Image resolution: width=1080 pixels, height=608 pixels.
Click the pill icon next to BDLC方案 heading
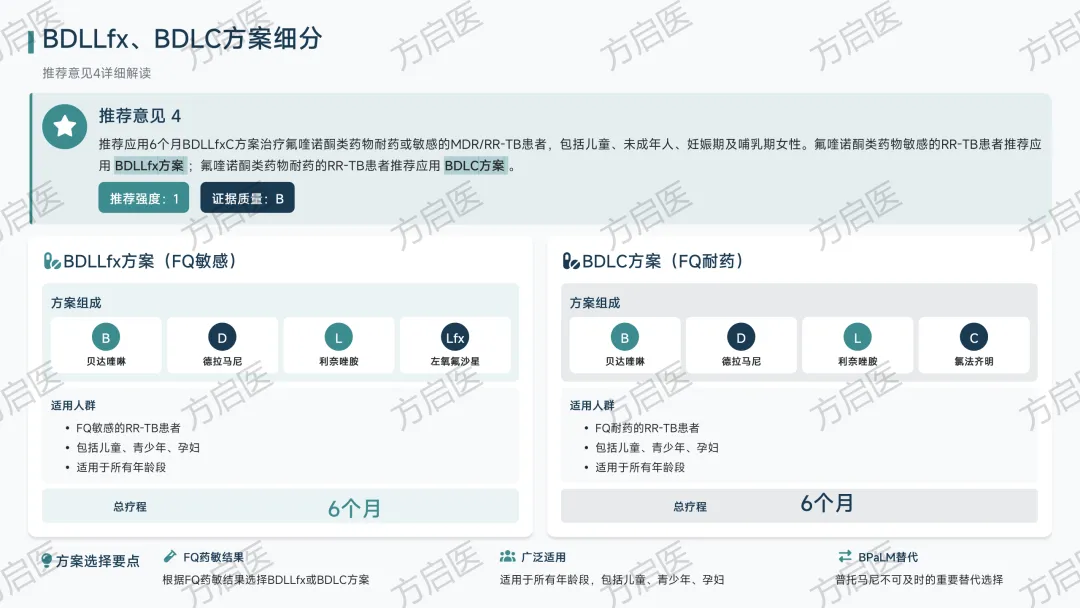(x=571, y=262)
